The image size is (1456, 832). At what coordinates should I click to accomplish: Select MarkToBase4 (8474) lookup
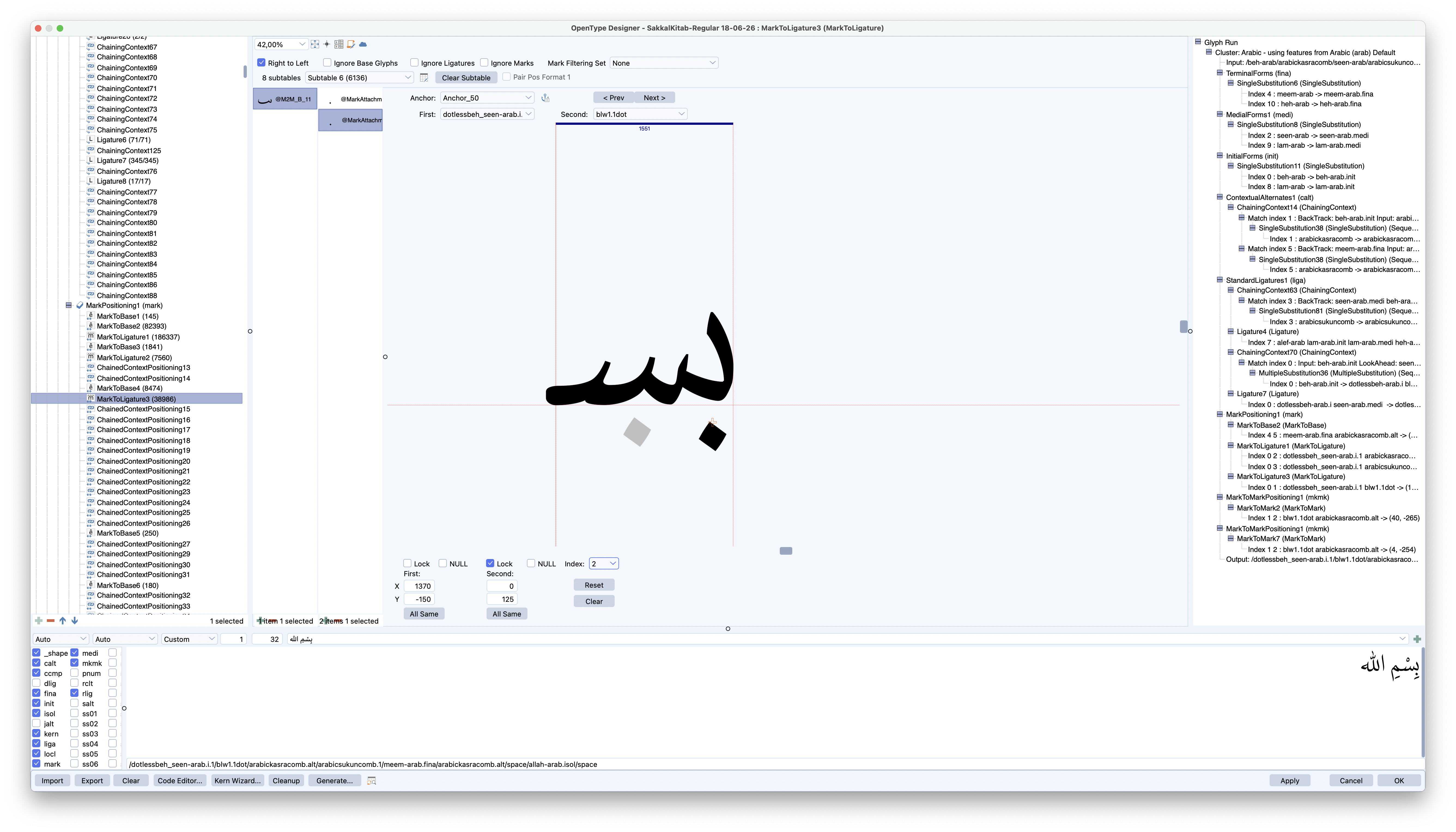[x=130, y=388]
